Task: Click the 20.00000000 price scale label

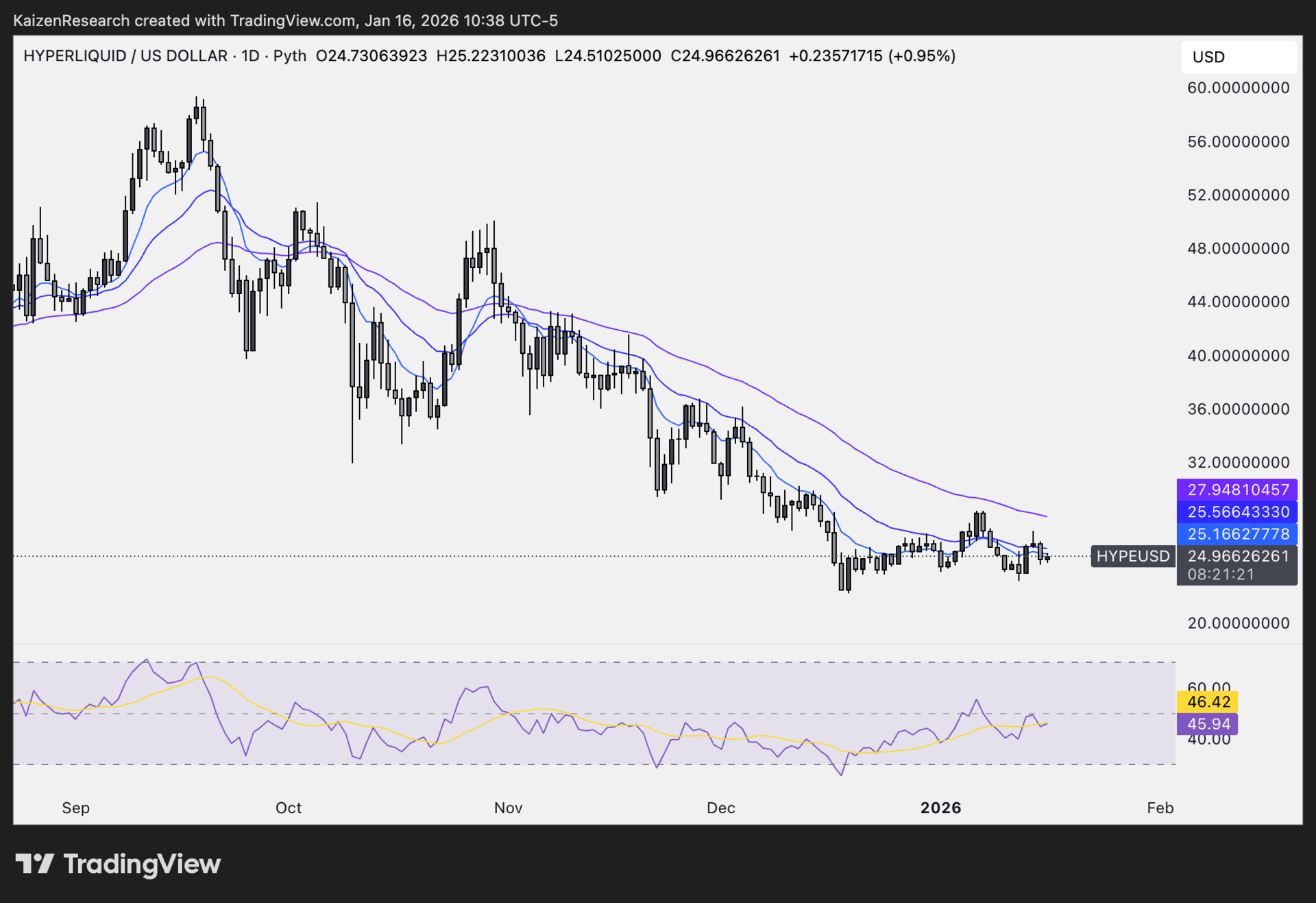Action: click(x=1238, y=623)
